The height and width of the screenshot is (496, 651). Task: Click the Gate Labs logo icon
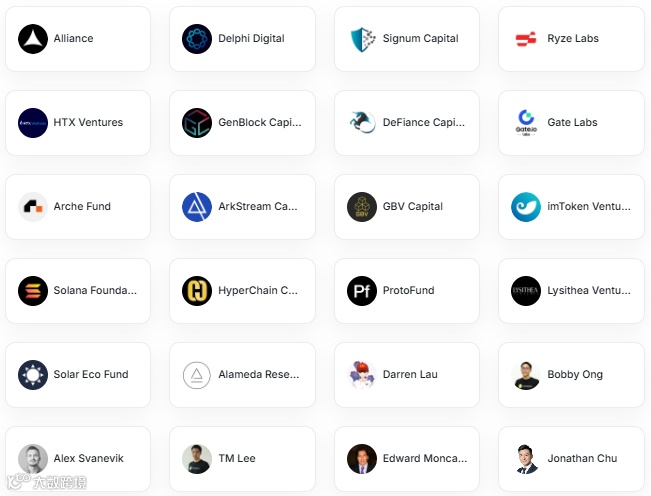click(x=526, y=123)
